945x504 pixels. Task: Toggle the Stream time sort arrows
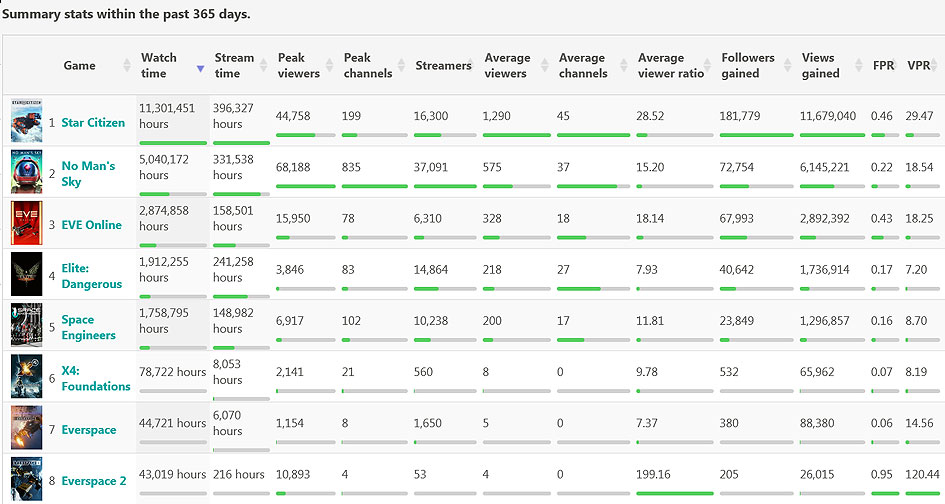[x=263, y=65]
